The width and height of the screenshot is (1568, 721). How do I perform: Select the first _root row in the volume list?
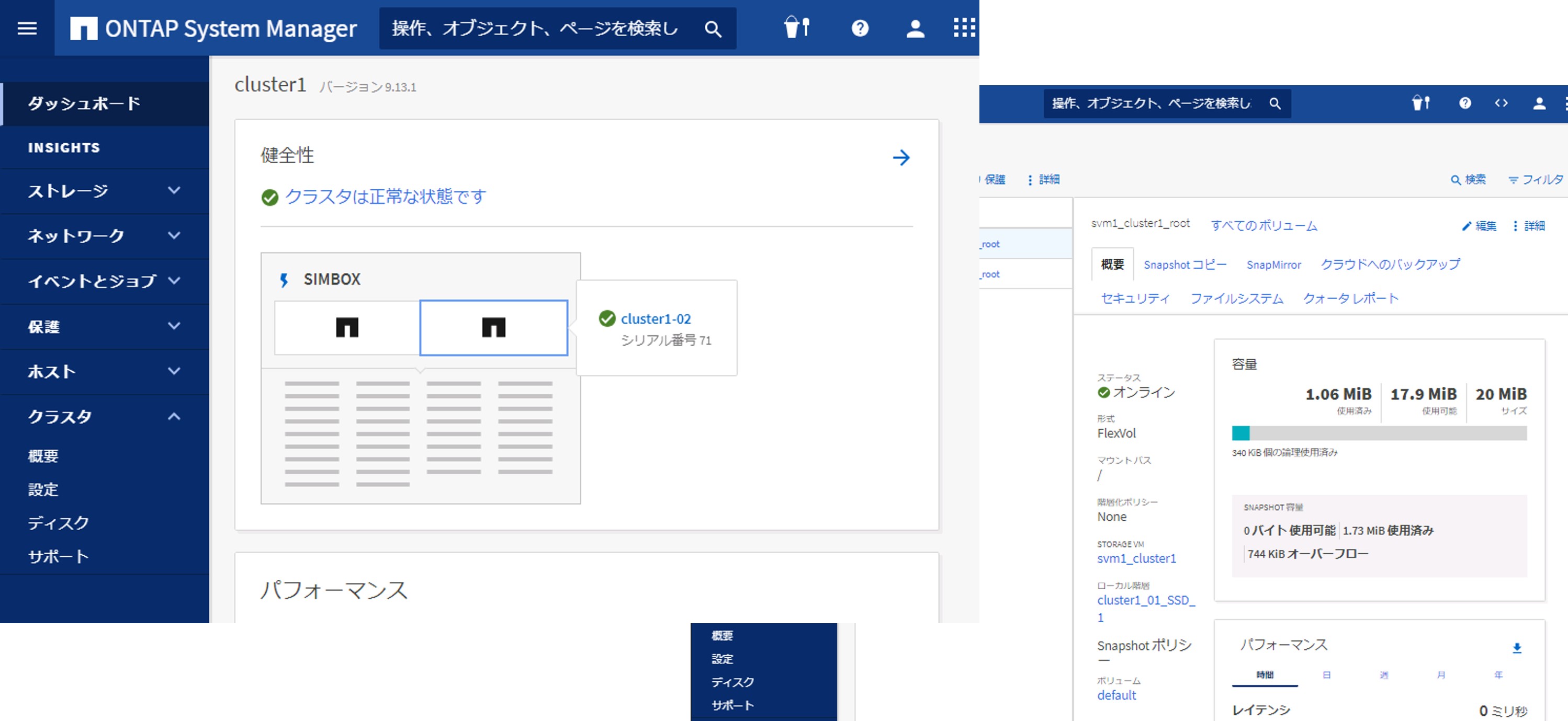[x=1025, y=244]
